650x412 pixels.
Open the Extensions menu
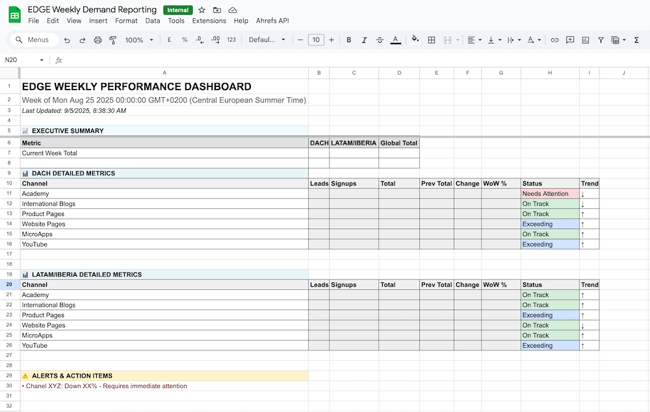[209, 21]
